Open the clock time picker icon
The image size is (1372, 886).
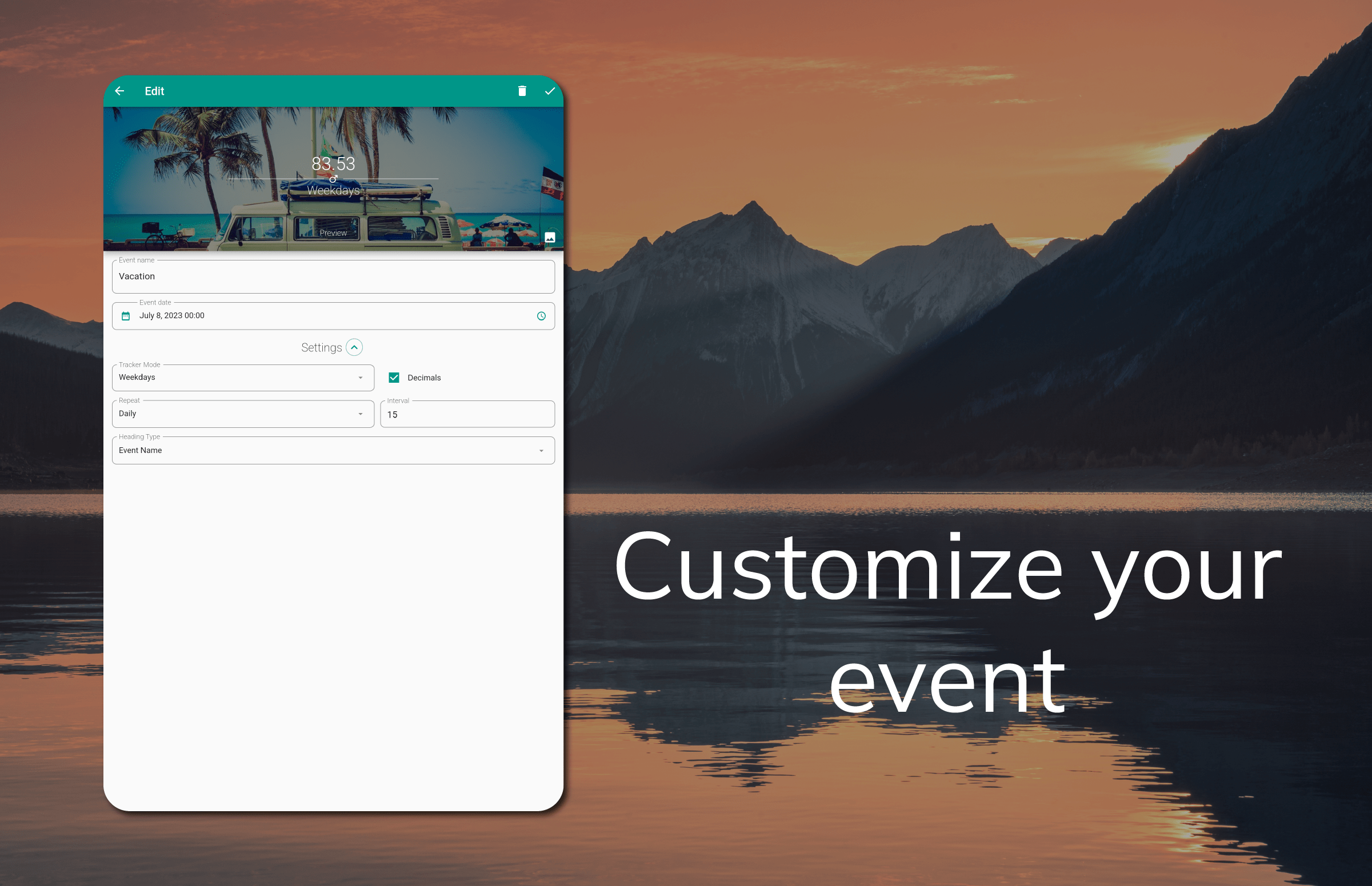tap(541, 316)
